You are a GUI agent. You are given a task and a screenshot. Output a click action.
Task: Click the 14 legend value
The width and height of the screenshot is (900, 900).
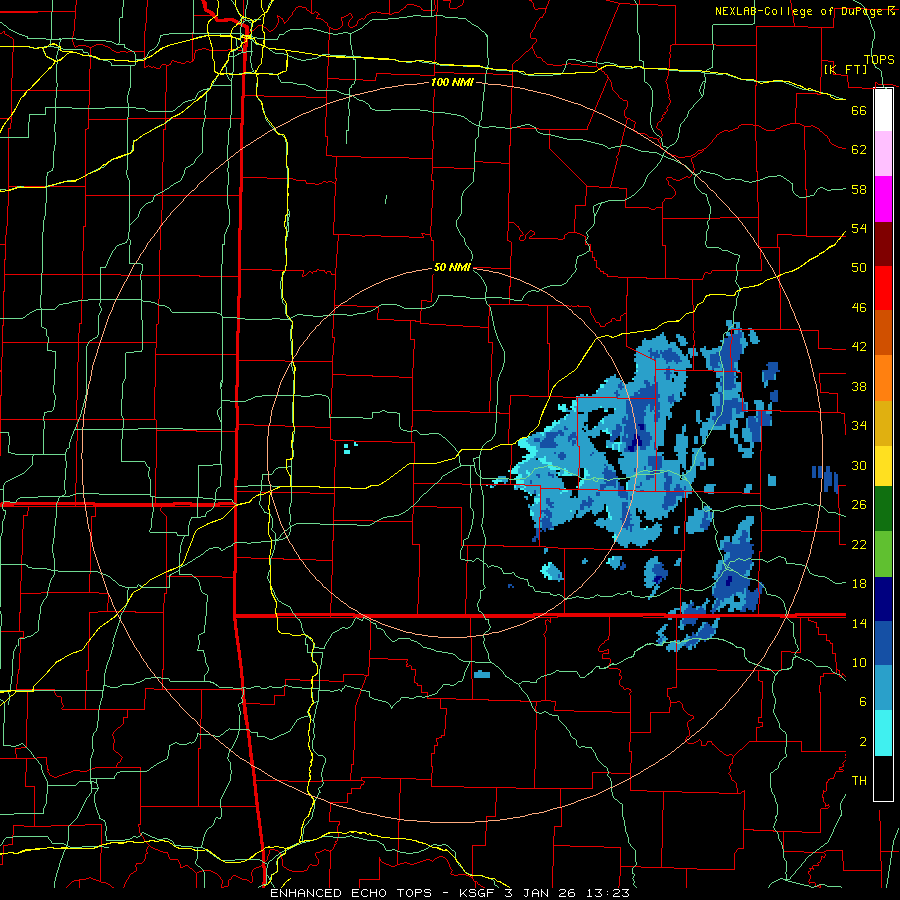click(859, 623)
